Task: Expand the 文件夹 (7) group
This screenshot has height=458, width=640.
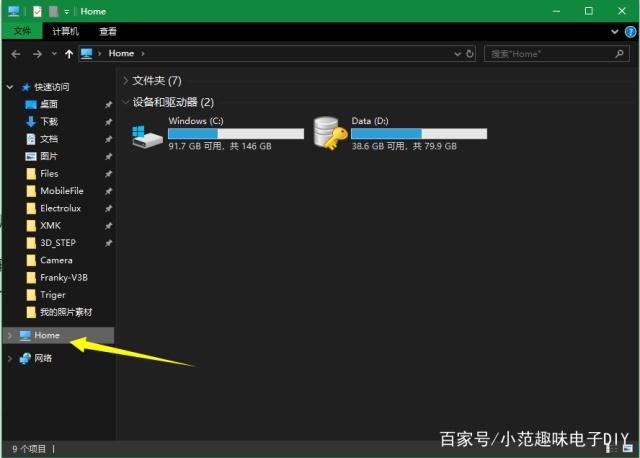Action: 126,81
